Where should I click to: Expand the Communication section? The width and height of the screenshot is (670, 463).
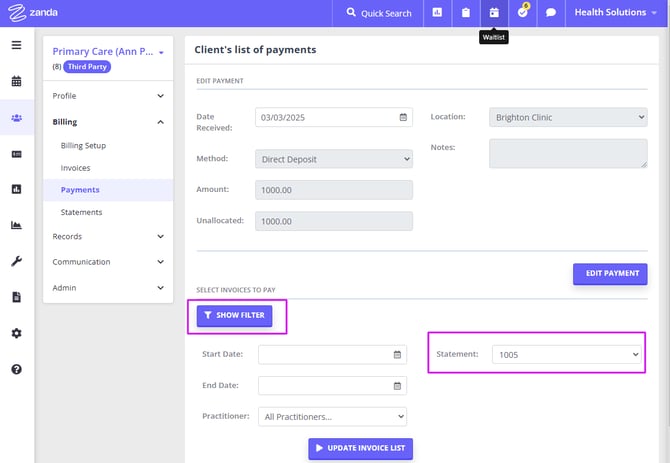point(108,262)
